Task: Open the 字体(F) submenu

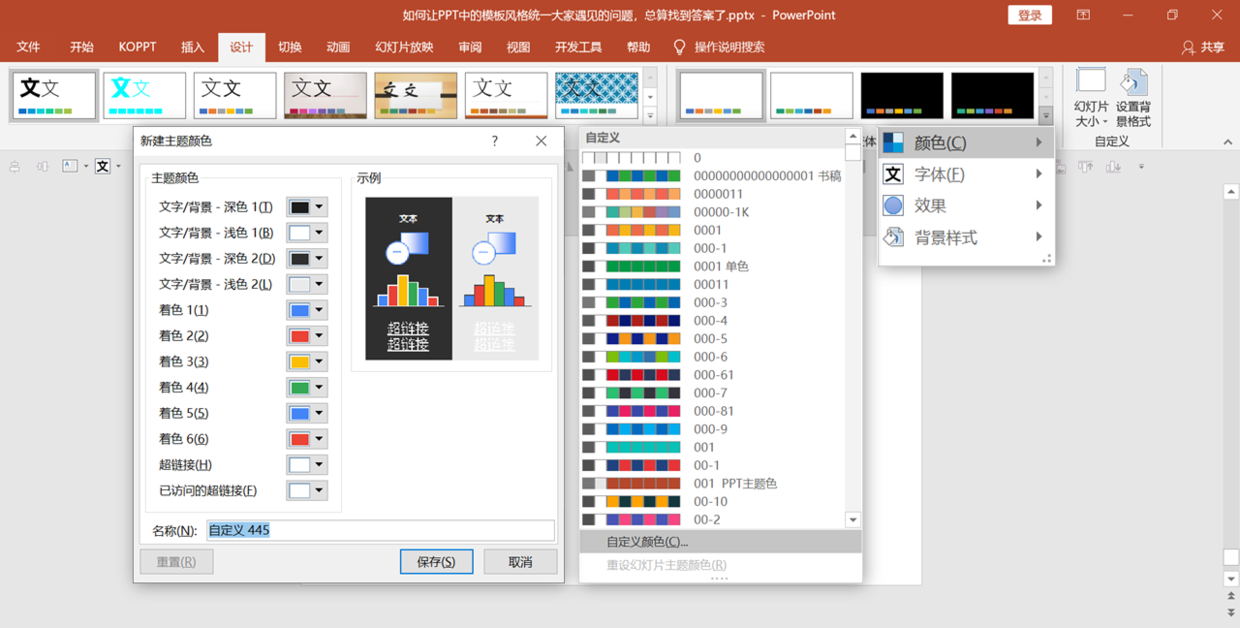Action: tap(966, 174)
